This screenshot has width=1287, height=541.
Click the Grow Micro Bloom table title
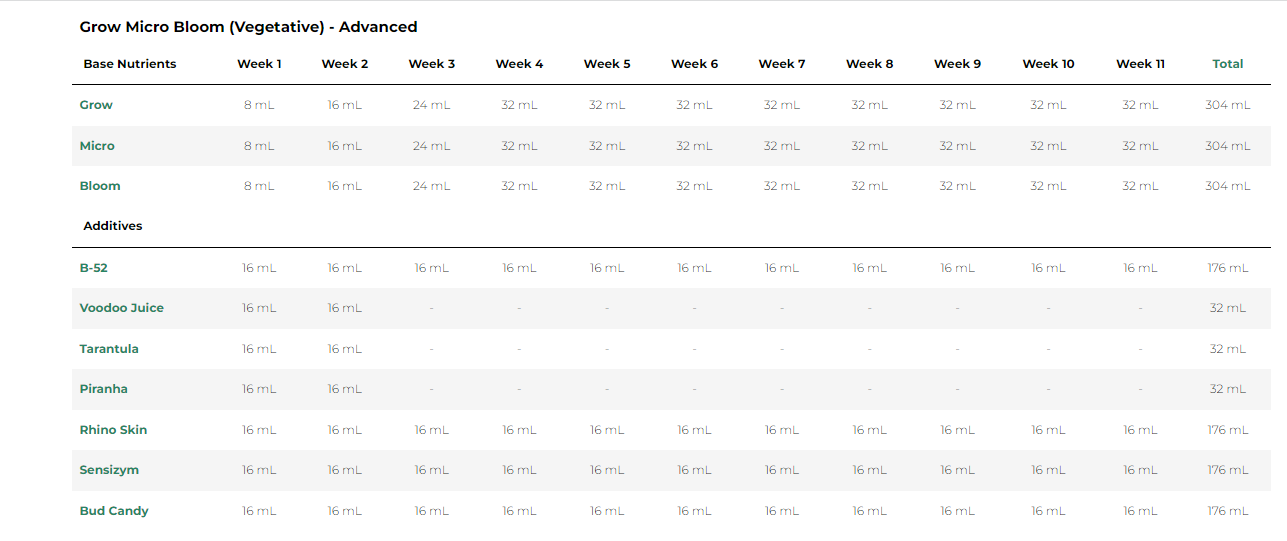[x=248, y=27]
